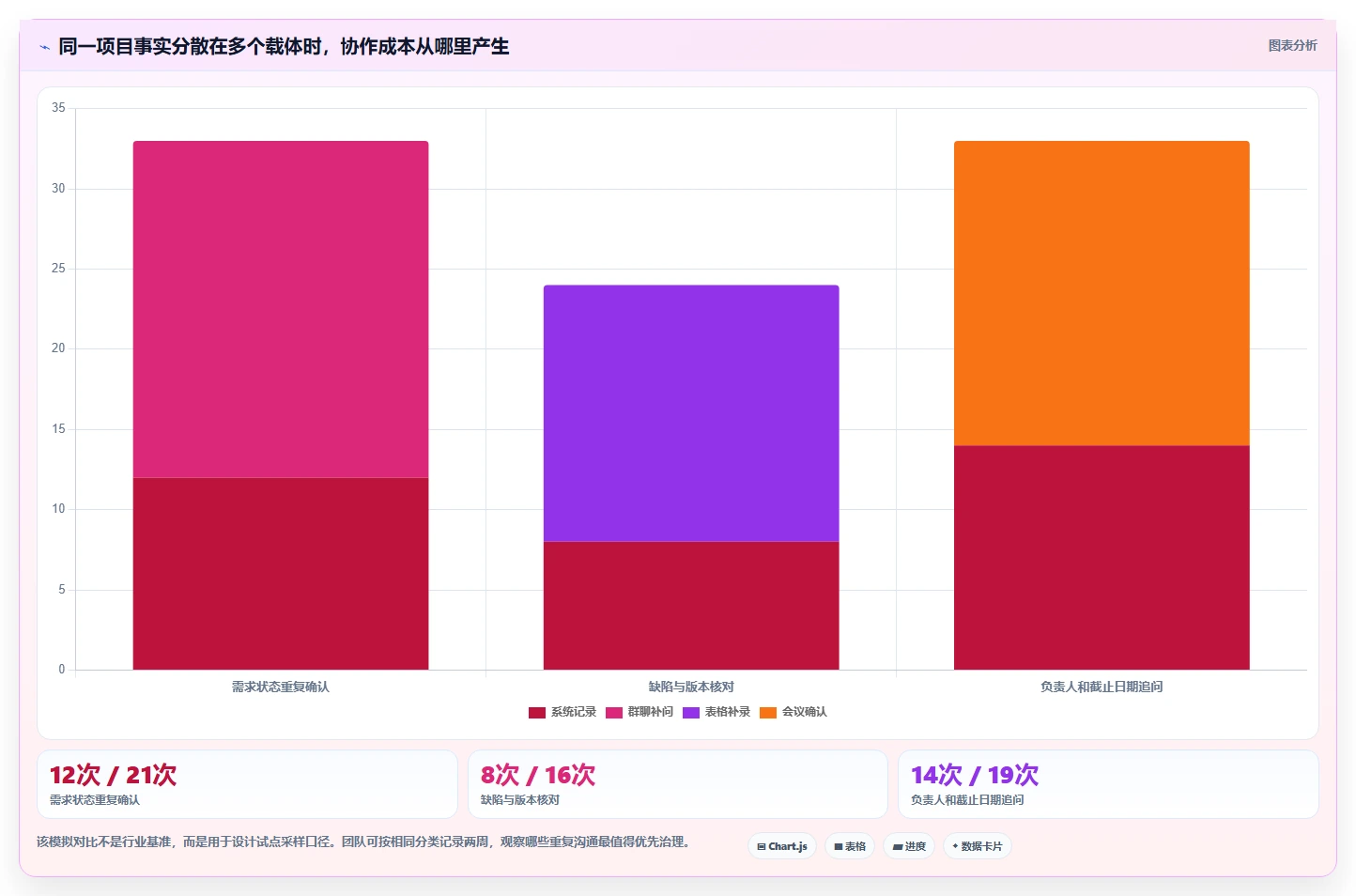Click crimson 系统记录 segment of 需求状态重复确认 bar
Viewport: 1356px width, 896px height.
(281, 574)
